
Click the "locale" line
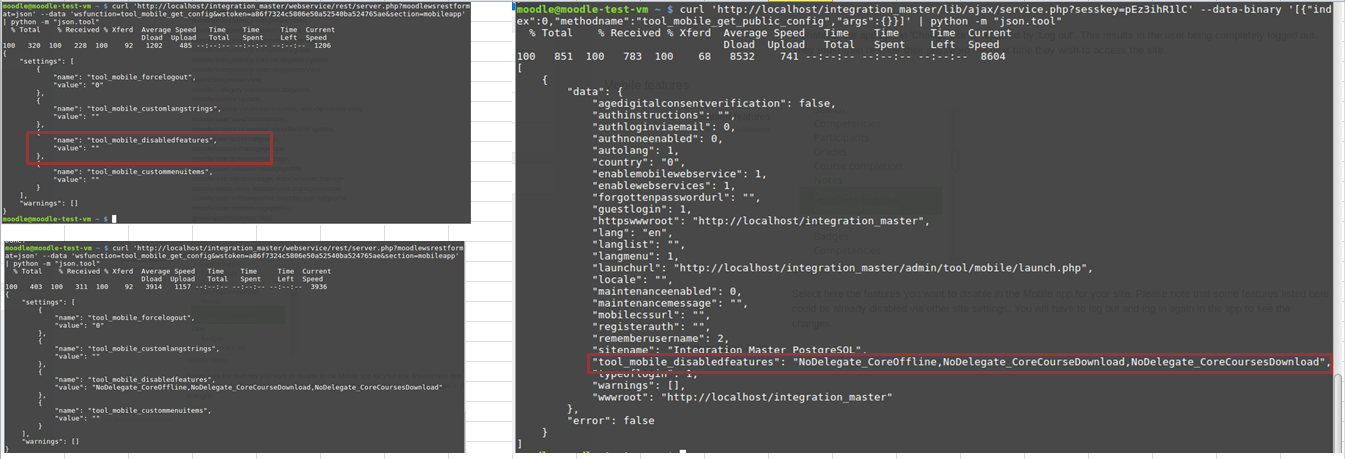pos(630,279)
